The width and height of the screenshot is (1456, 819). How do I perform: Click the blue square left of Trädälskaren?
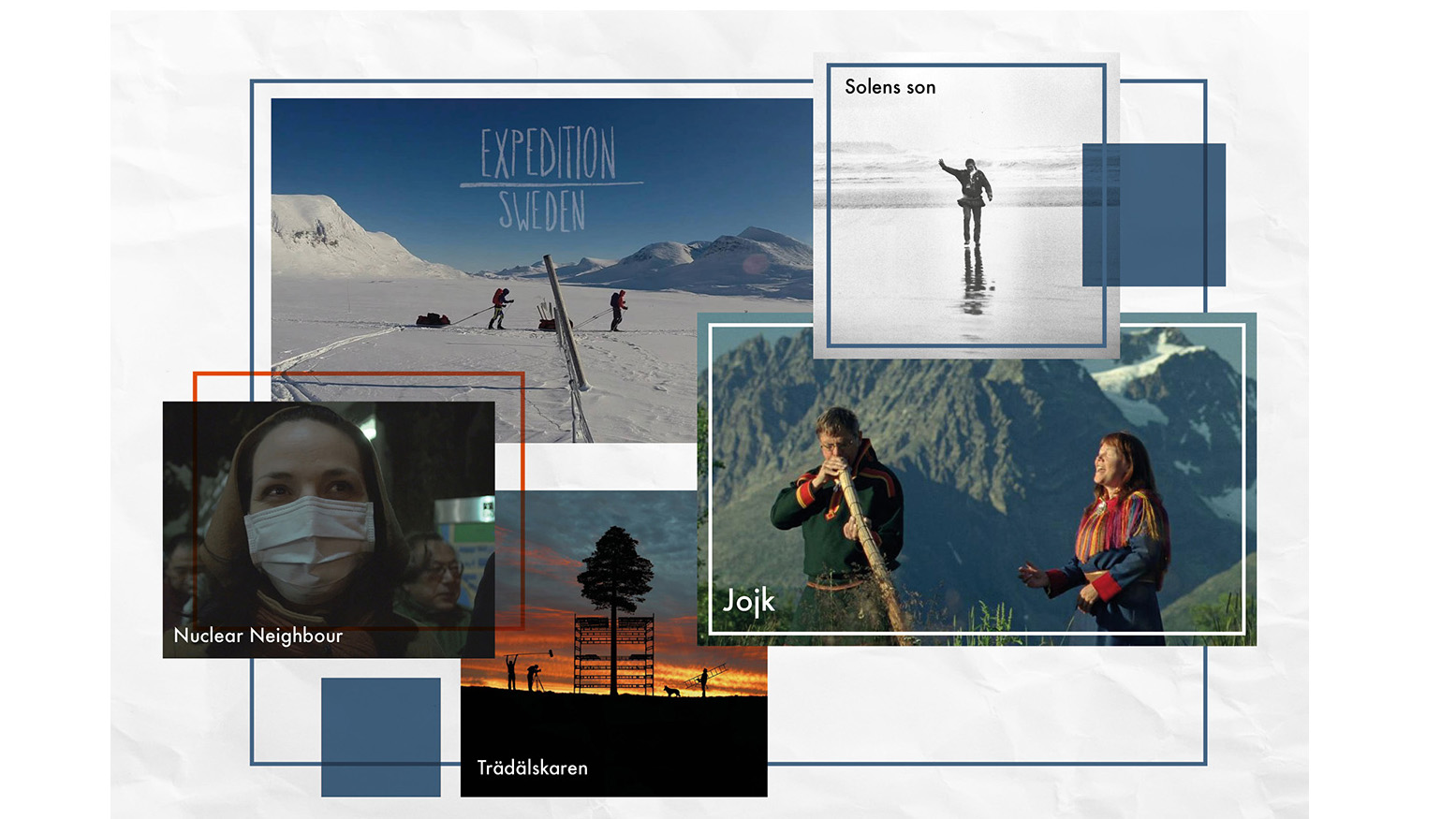[x=380, y=737]
